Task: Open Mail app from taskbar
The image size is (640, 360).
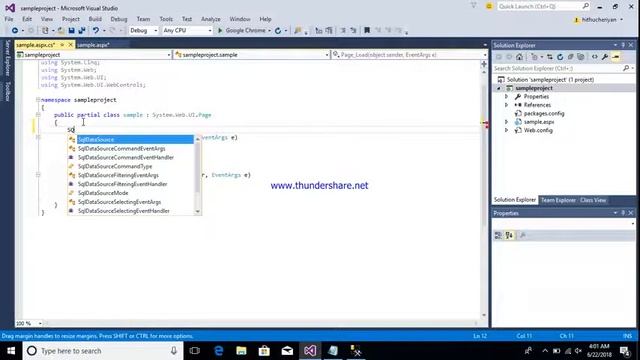Action: (287, 351)
